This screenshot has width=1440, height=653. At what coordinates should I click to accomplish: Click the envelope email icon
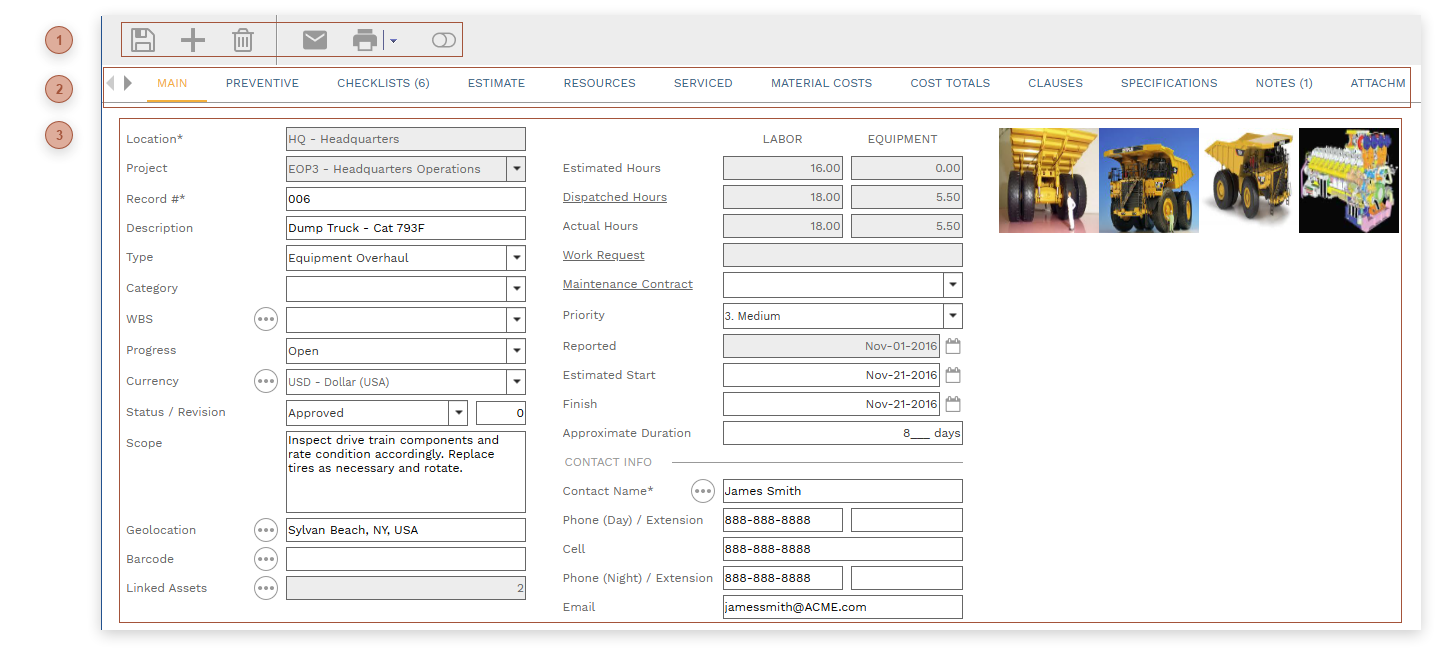(x=315, y=40)
